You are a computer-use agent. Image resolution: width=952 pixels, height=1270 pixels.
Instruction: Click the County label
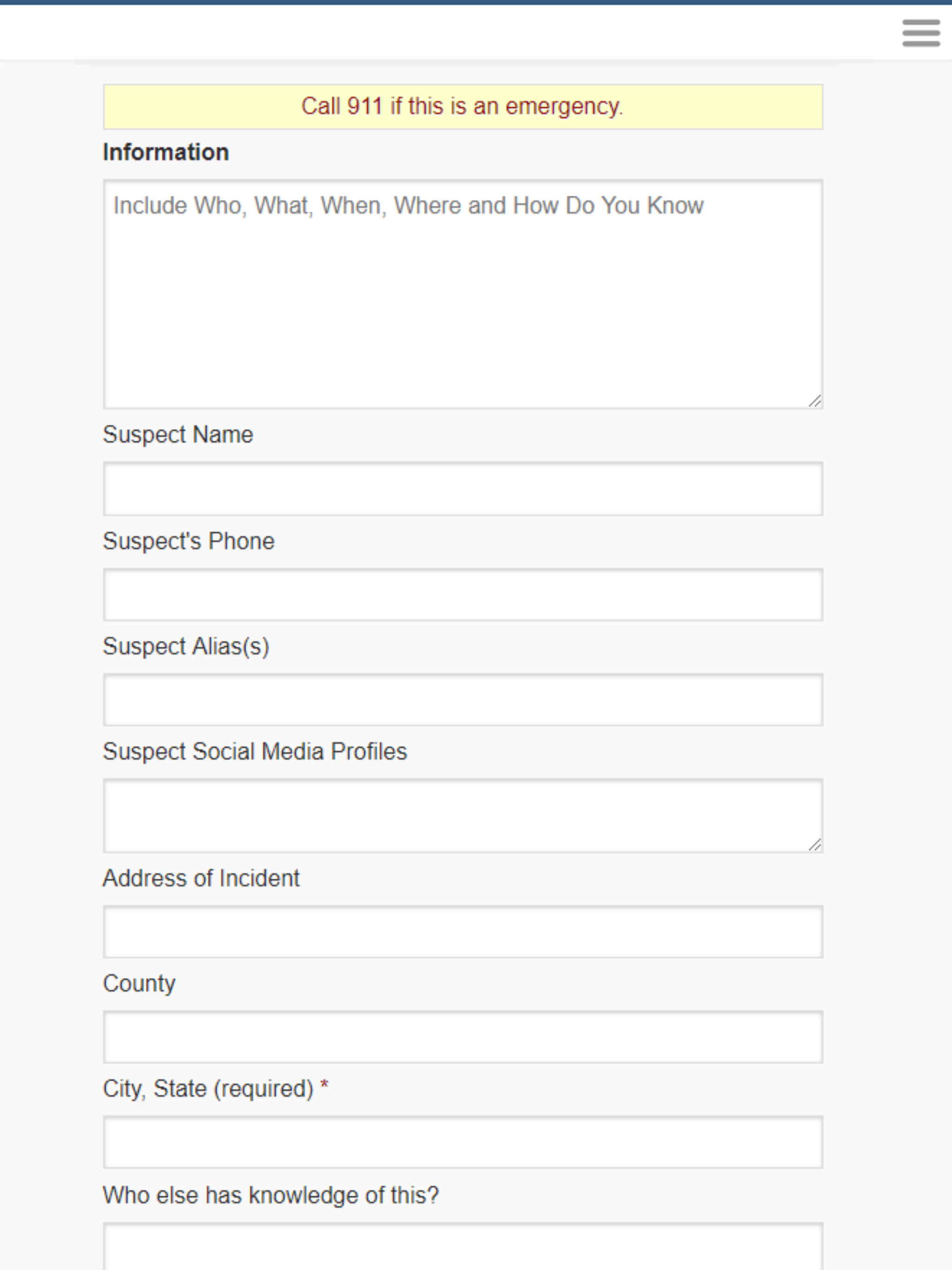139,984
